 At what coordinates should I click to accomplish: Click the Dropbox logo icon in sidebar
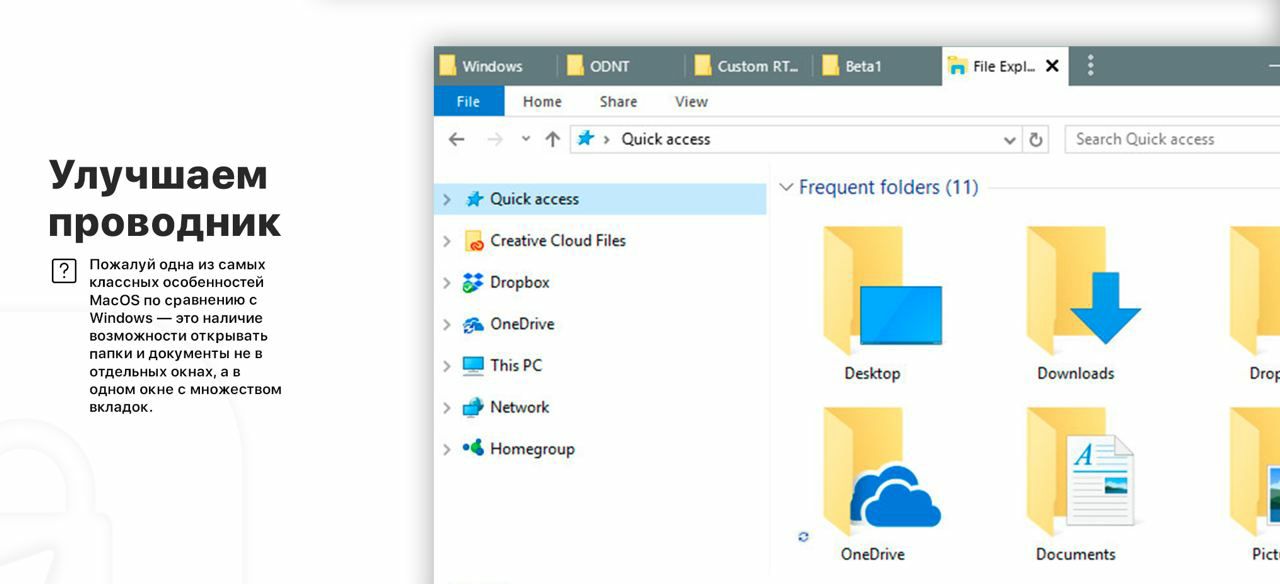point(473,283)
